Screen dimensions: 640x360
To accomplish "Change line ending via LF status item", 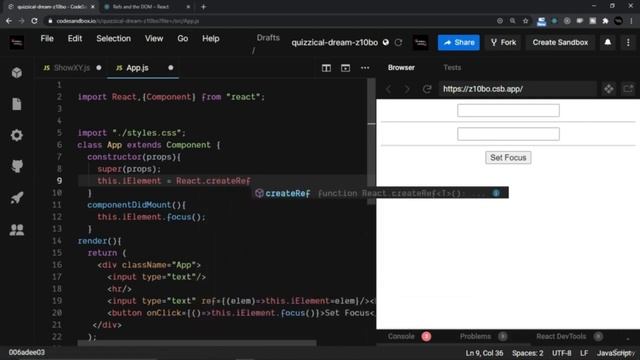I will (584, 353).
